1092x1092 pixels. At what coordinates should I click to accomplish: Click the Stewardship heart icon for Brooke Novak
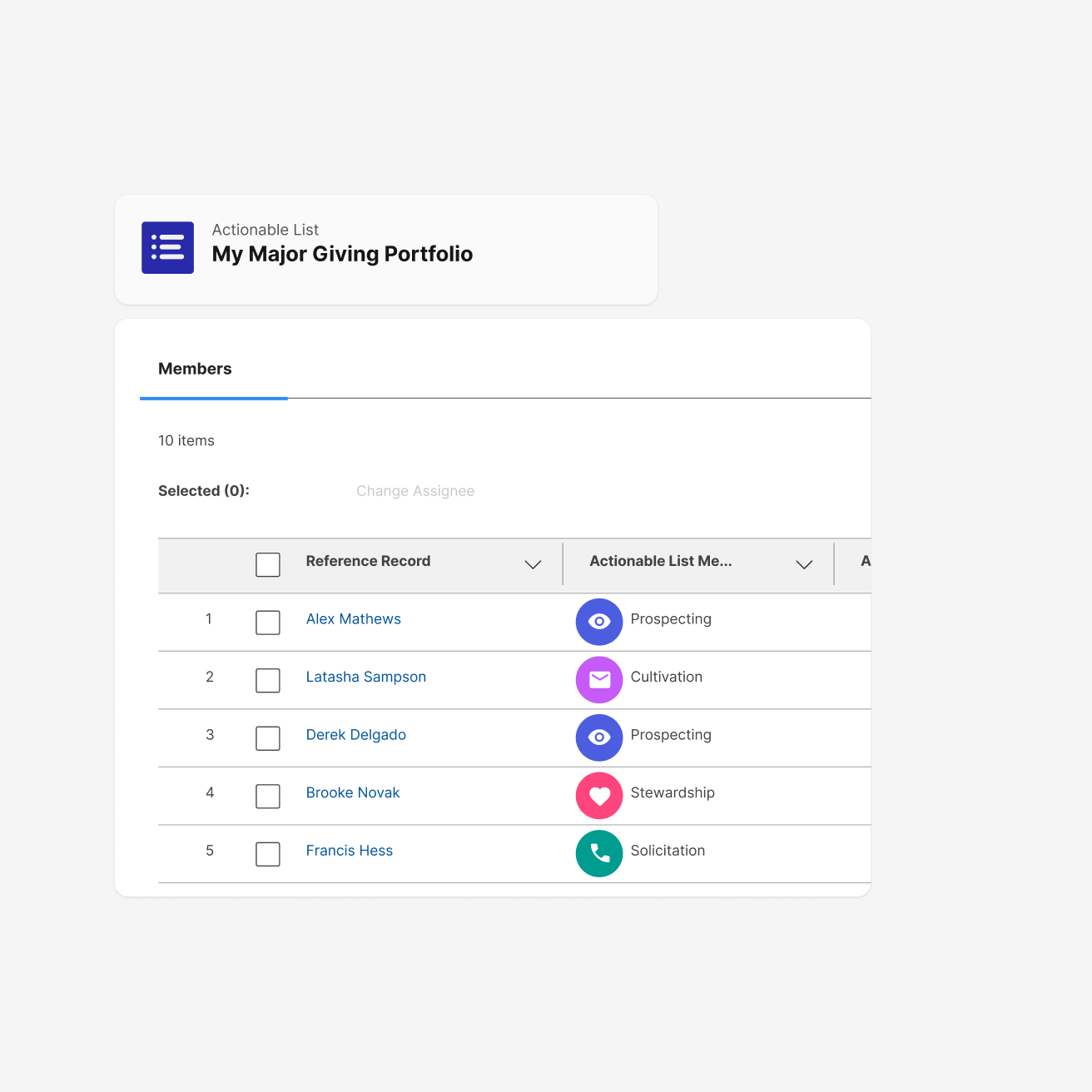(599, 796)
